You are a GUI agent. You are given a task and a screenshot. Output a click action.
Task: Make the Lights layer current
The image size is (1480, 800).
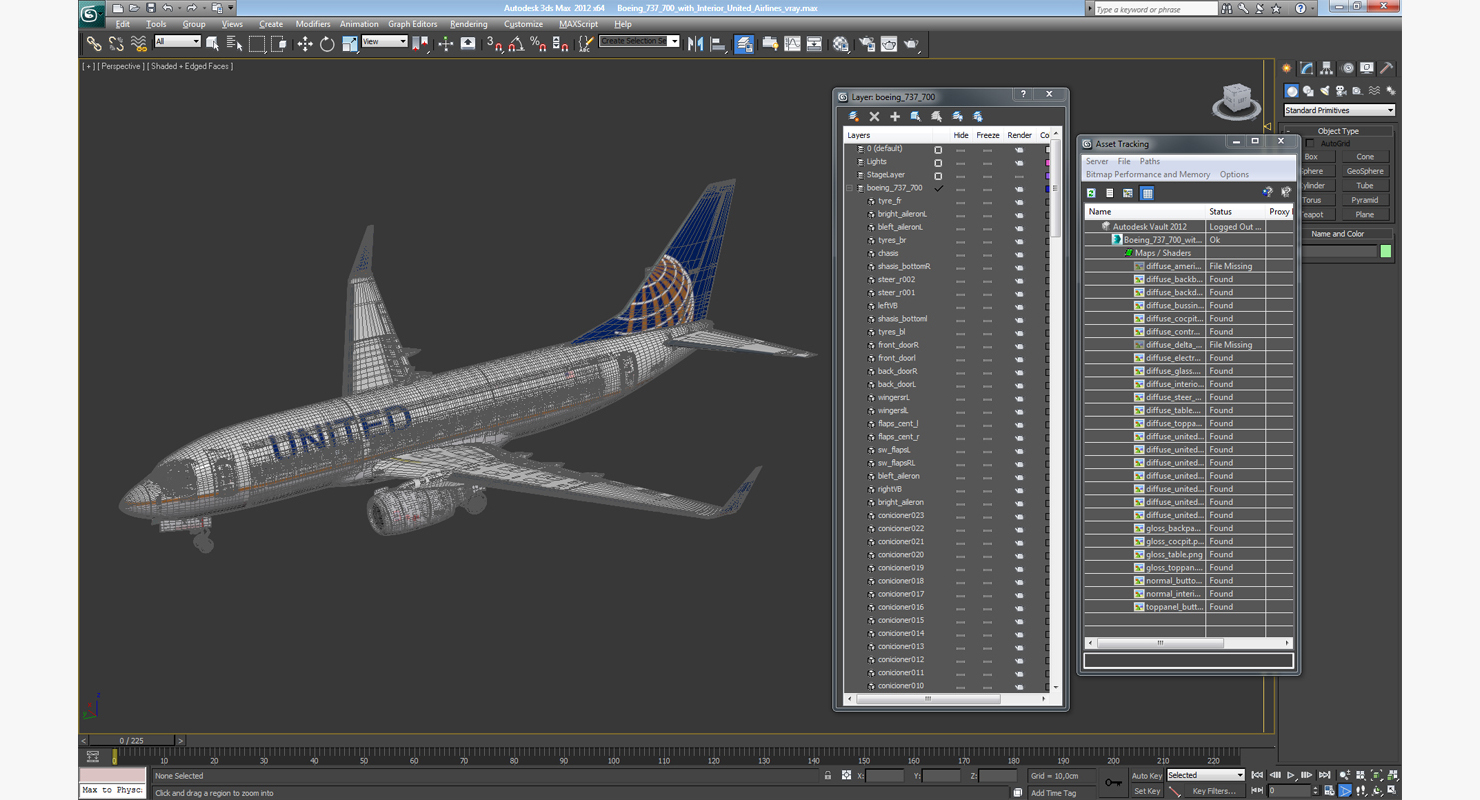coord(938,162)
